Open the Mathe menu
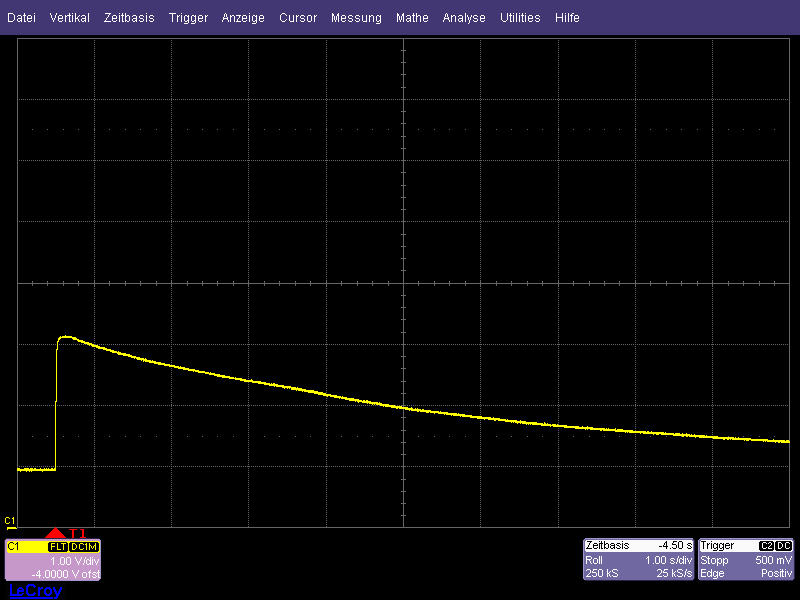The width and height of the screenshot is (800, 600). coord(412,18)
